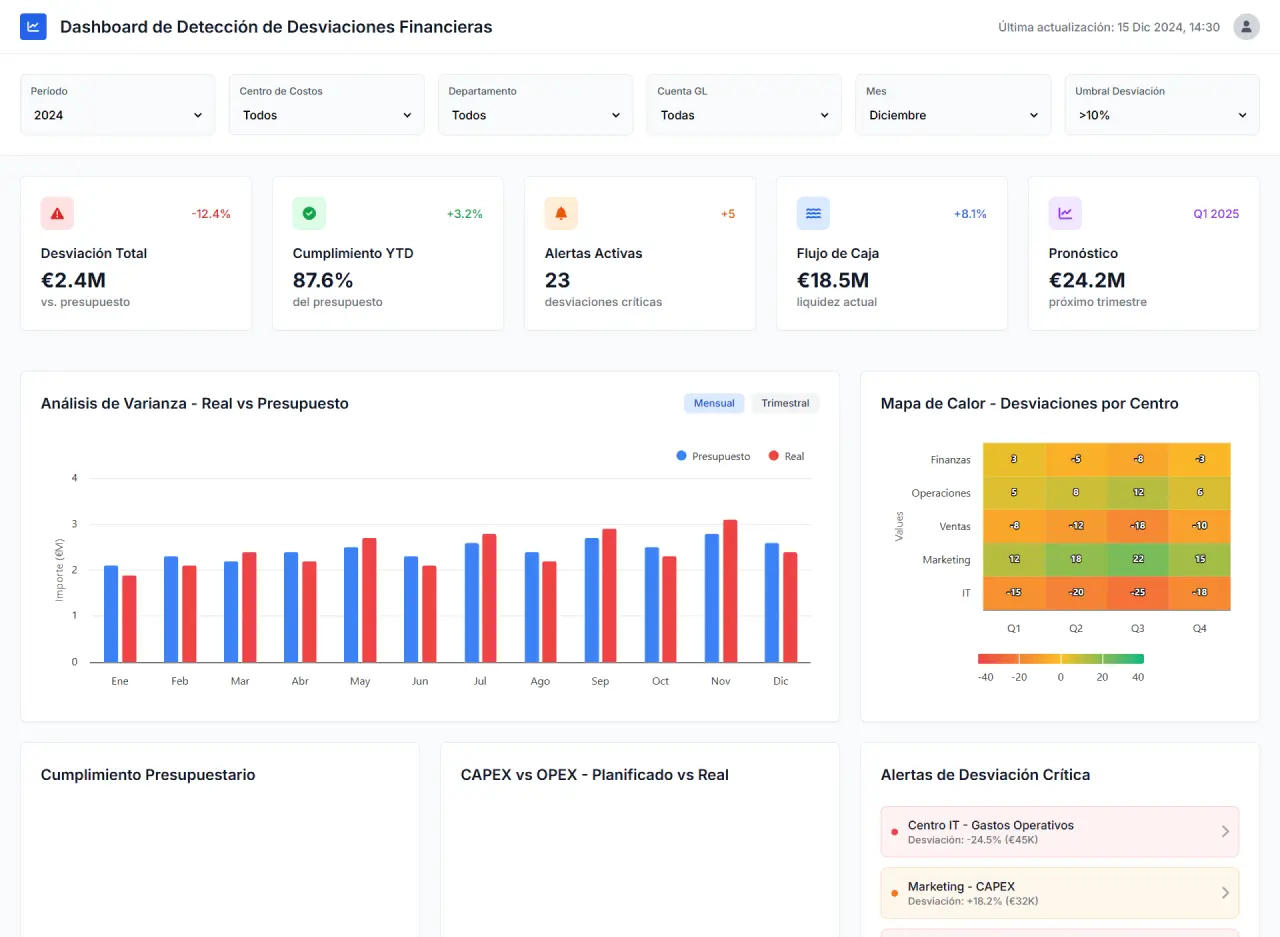Expand the Umbral Desviación dropdown
This screenshot has height=937, width=1280.
pos(1162,115)
